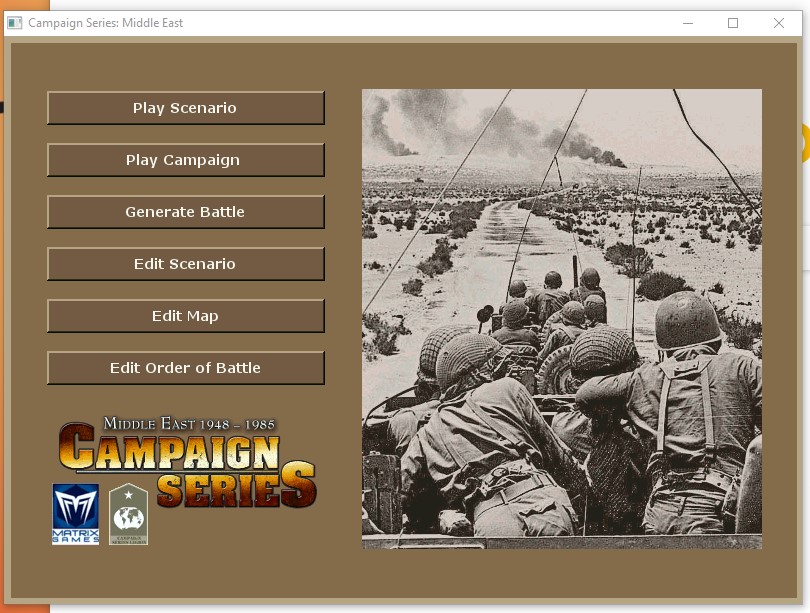Screen dimensions: 810x613
Task: Open the Play Campaign screen
Action: (x=185, y=160)
